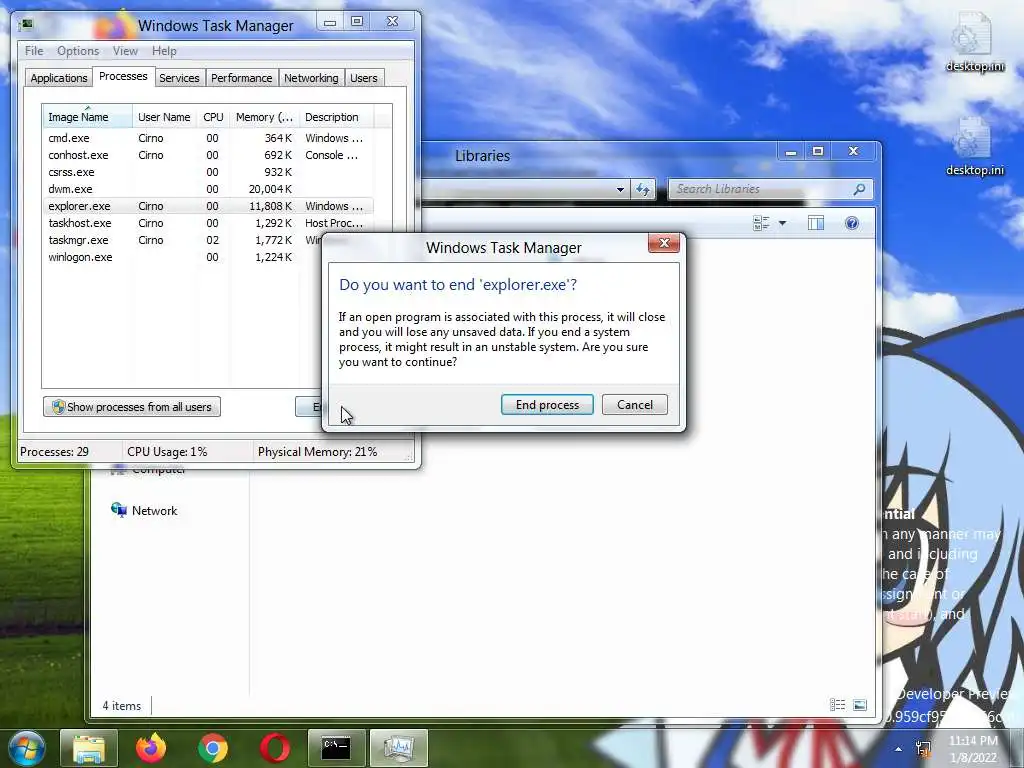The width and height of the screenshot is (1024, 768).
Task: Select the winlogon.exe process row
Action: [x=183, y=257]
